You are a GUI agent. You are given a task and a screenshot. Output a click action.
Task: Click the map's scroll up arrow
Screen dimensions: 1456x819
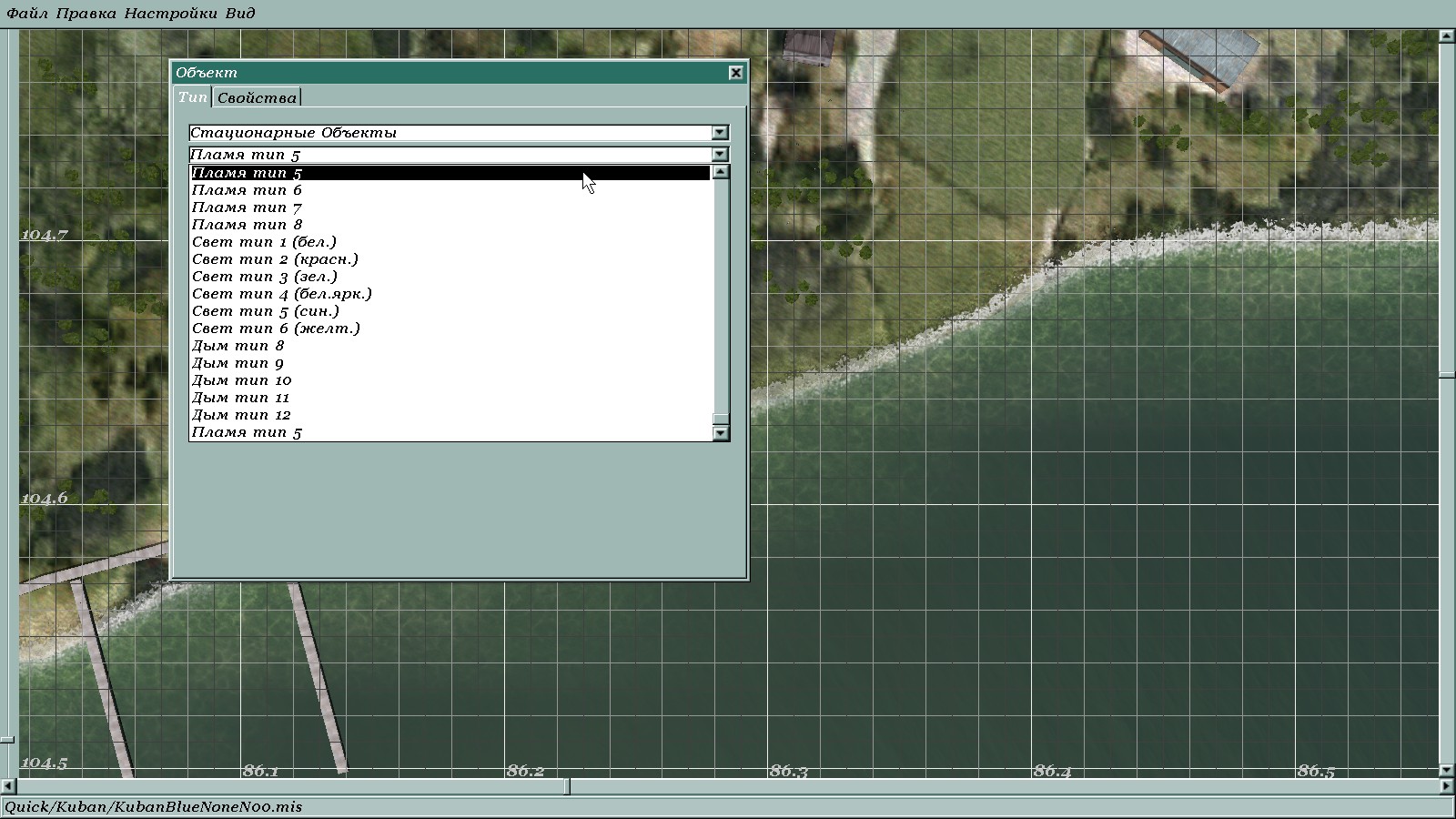pos(1447,36)
